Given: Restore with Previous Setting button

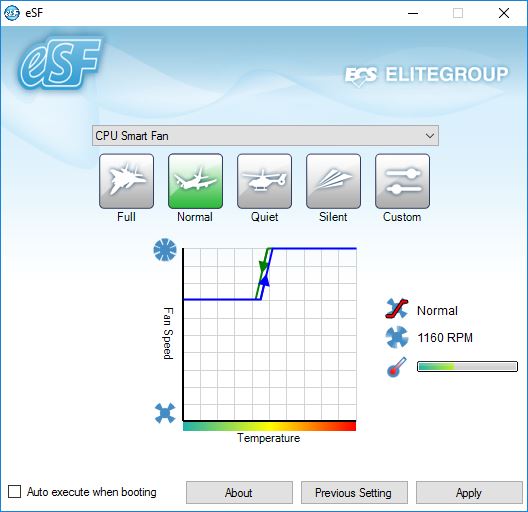Looking at the screenshot, I should 354,492.
